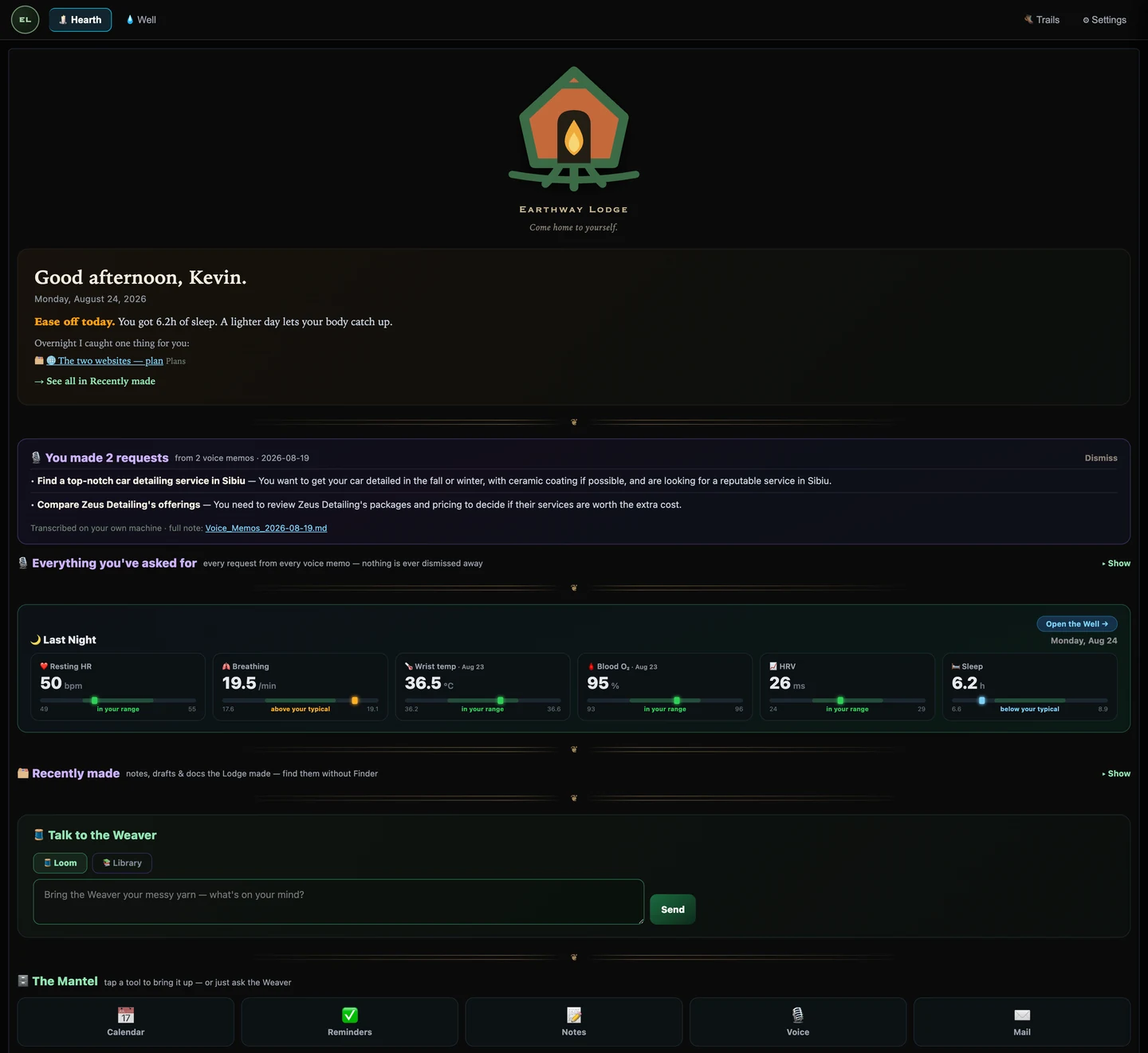Click the Last Night moon icon
Image resolution: width=1148 pixels, height=1053 pixels.
pyautogui.click(x=36, y=639)
